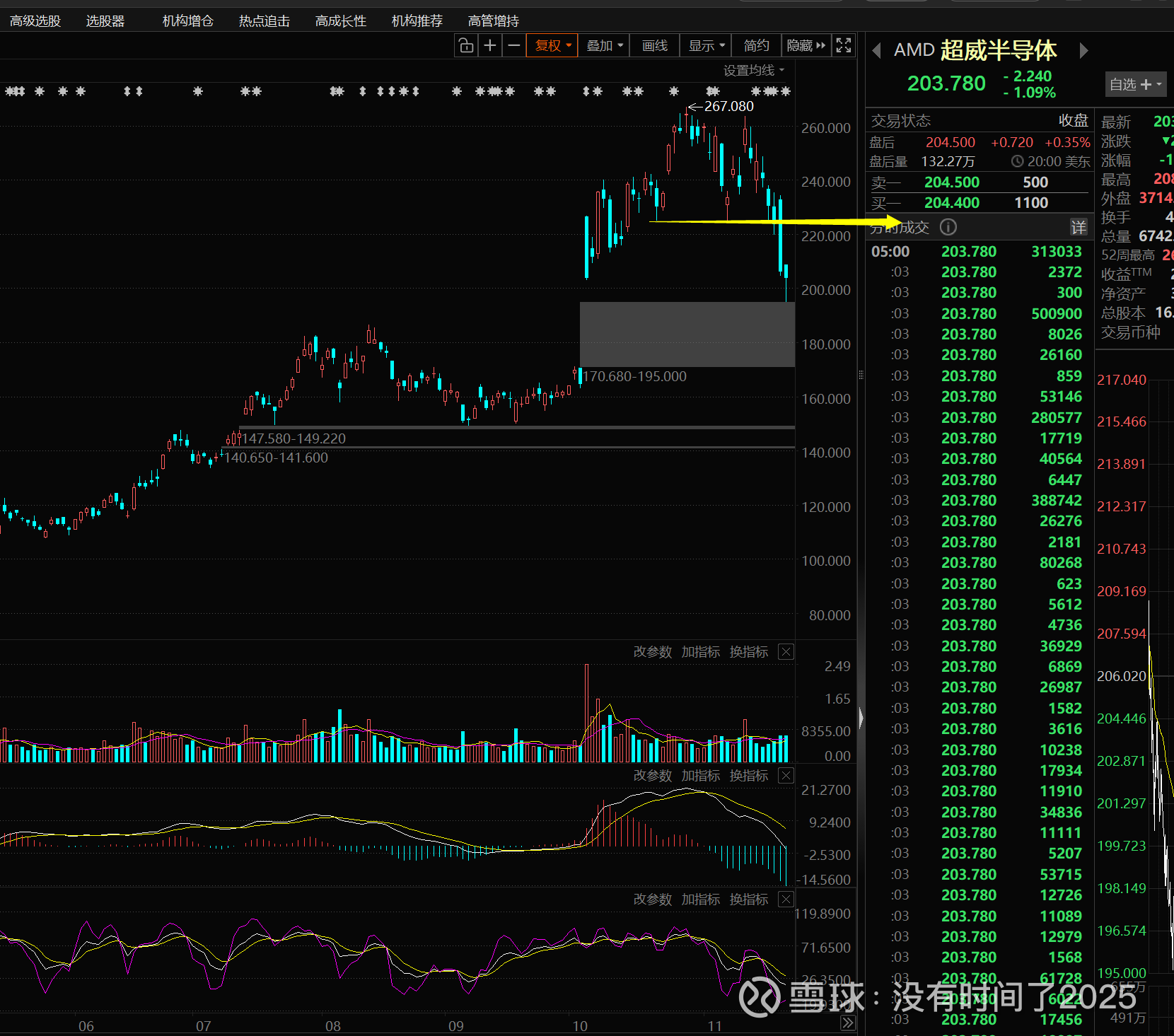Click 交易状态 收盘 status row

[x=980, y=121]
